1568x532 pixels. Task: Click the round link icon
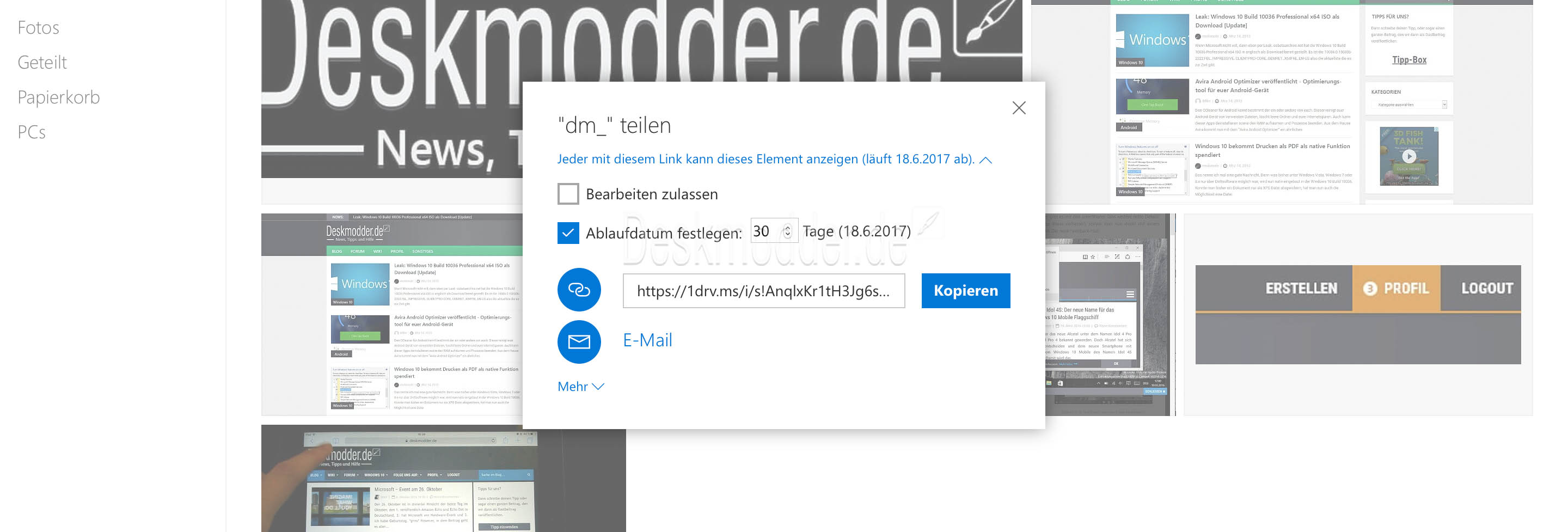click(579, 290)
